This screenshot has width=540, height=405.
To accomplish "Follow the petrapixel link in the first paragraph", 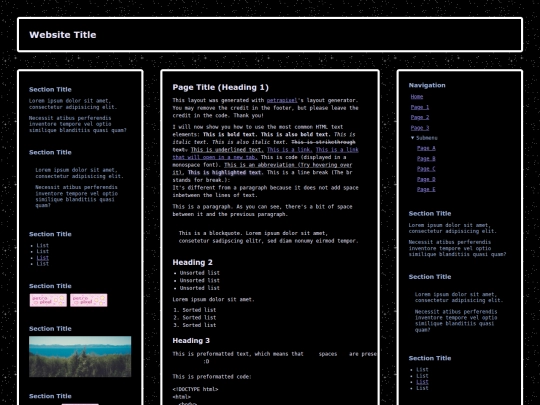I will 282,100.
